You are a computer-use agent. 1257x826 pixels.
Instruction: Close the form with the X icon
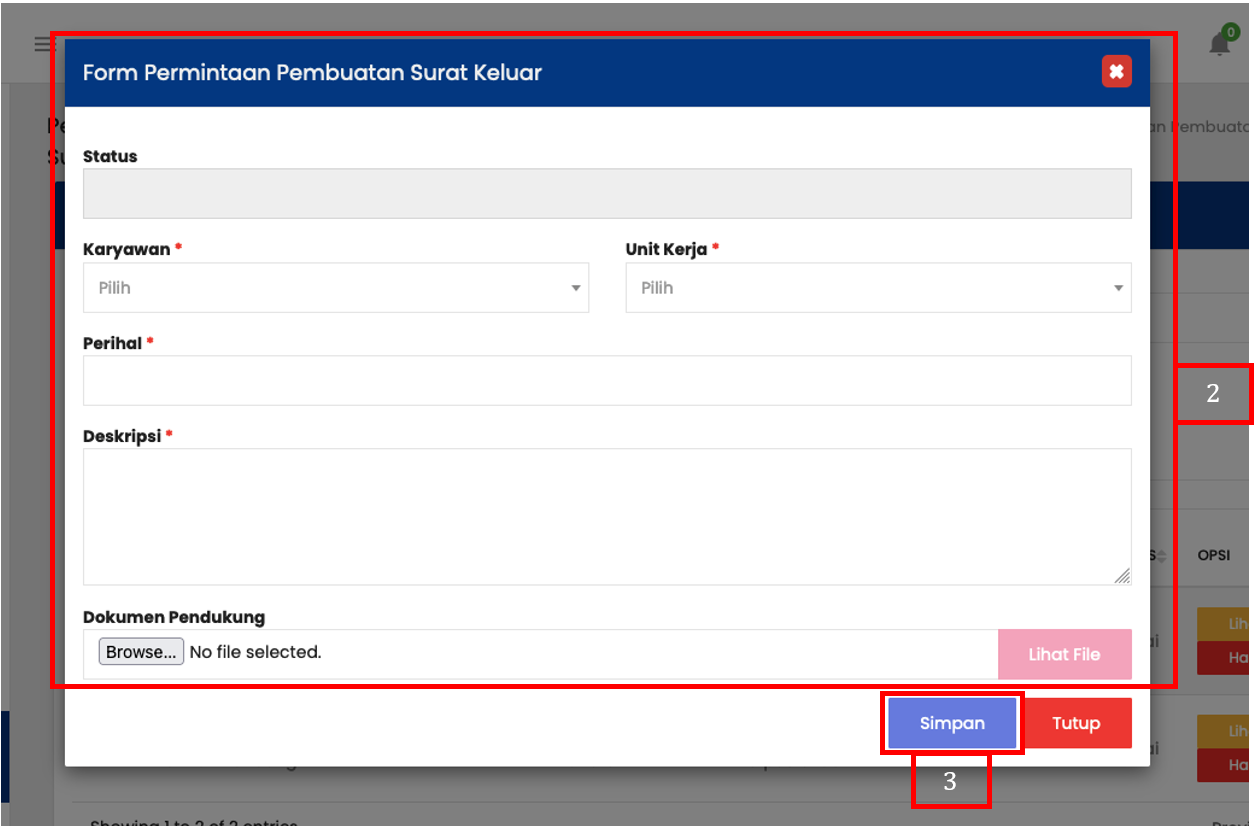[x=1116, y=72]
